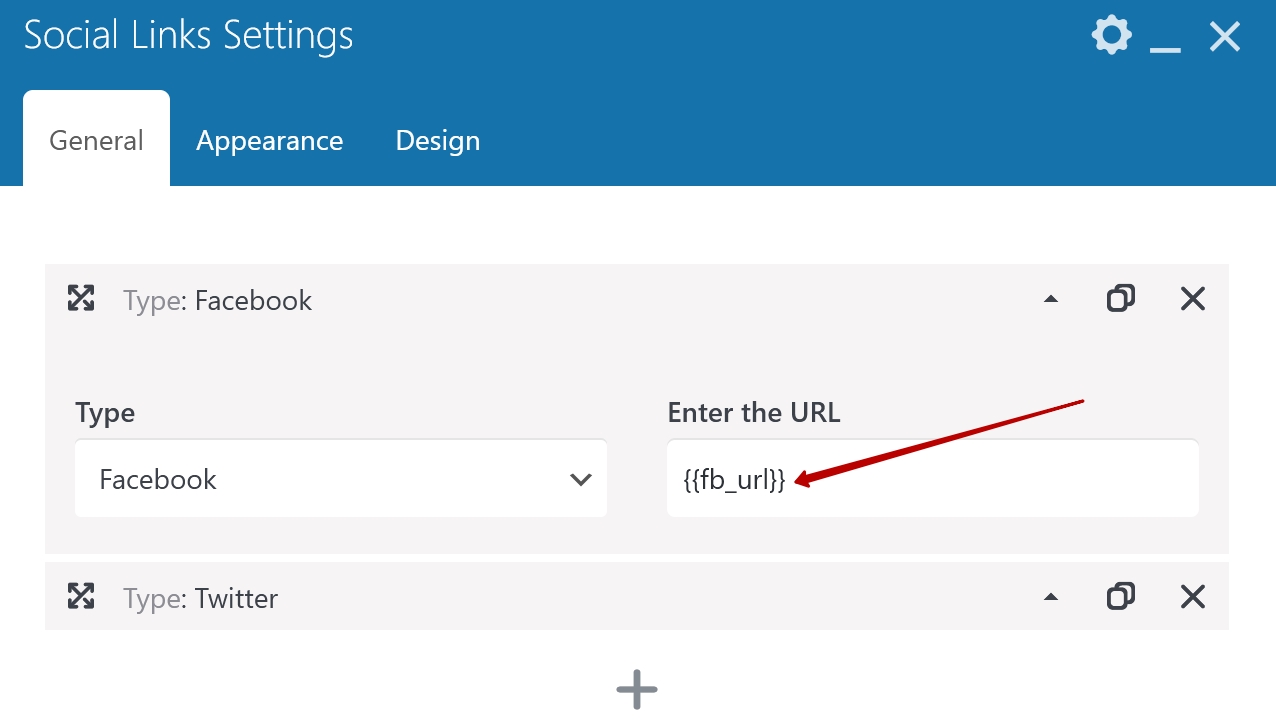Click the Facebook item's drag handle icon
This screenshot has width=1276, height=721.
[80, 298]
